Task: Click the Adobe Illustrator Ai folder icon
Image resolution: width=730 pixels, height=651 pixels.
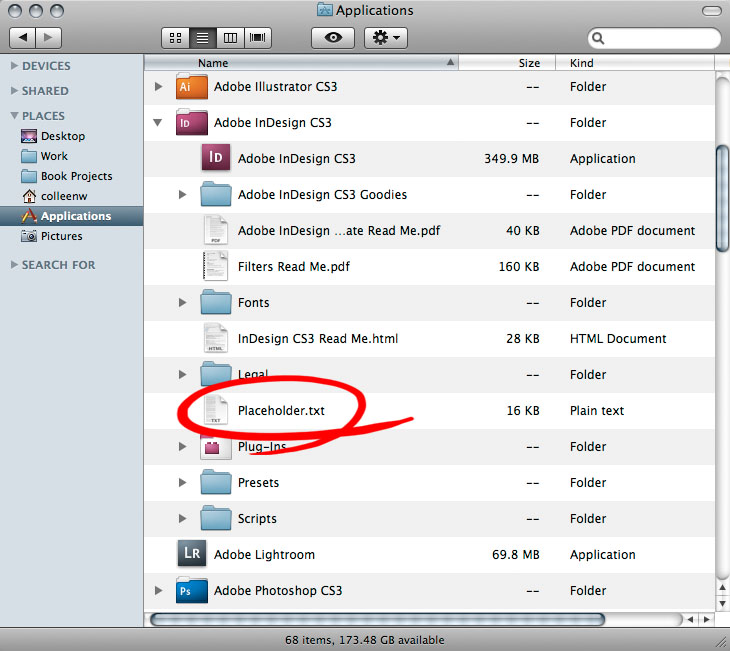Action: (191, 86)
